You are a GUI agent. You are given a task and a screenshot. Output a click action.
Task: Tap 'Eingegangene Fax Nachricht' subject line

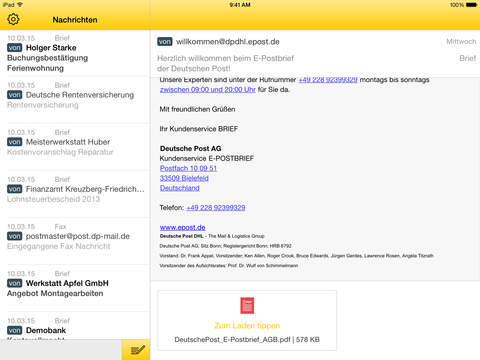(59, 246)
